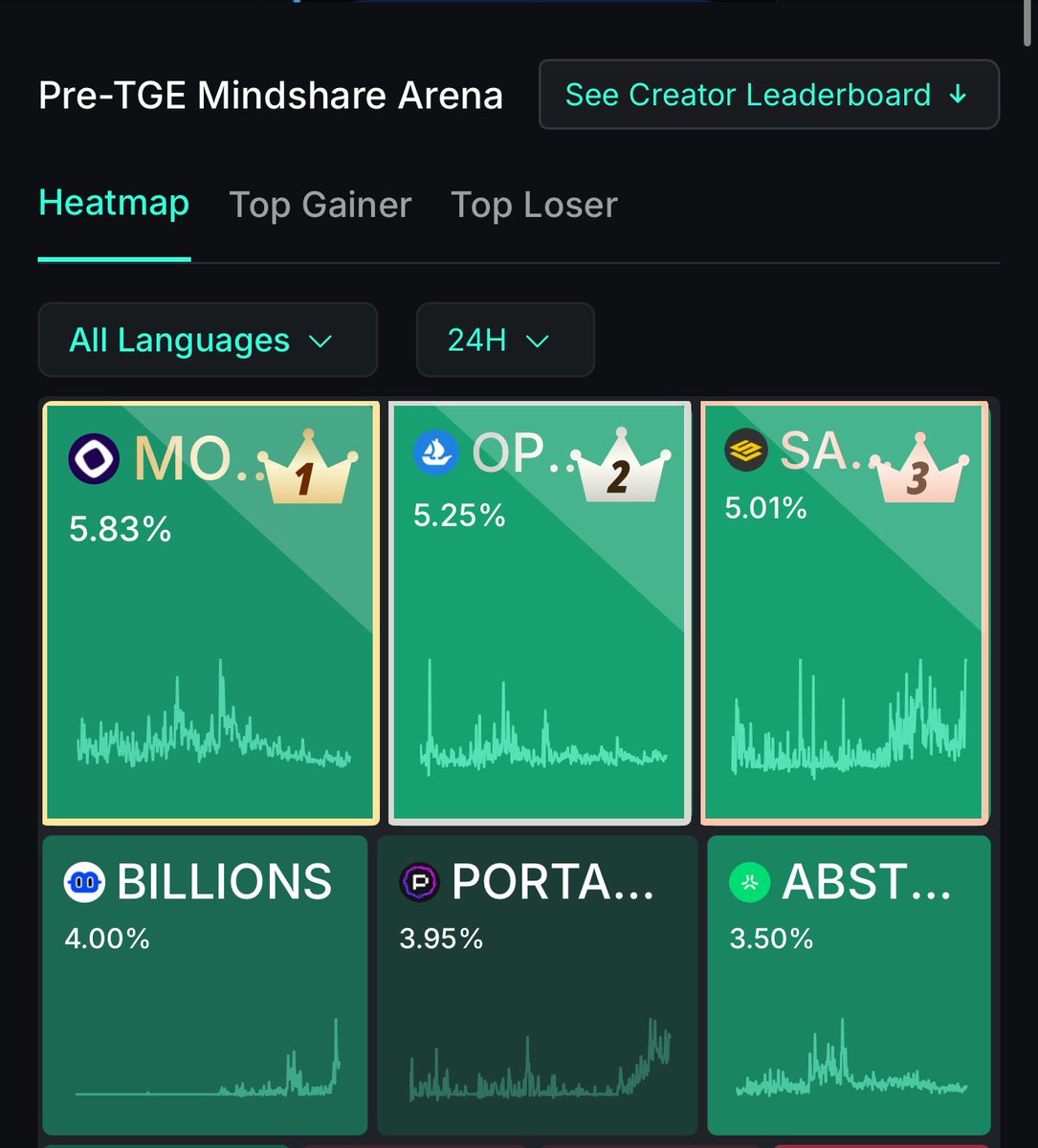Click the PORTA 3.95% mindshare tile chart
The height and width of the screenshot is (1148, 1038).
click(x=541, y=1060)
